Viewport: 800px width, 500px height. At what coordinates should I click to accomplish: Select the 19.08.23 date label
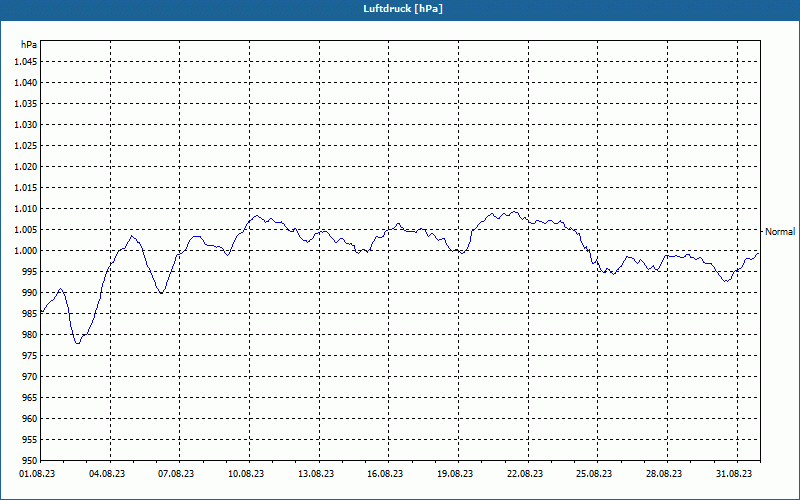point(455,474)
